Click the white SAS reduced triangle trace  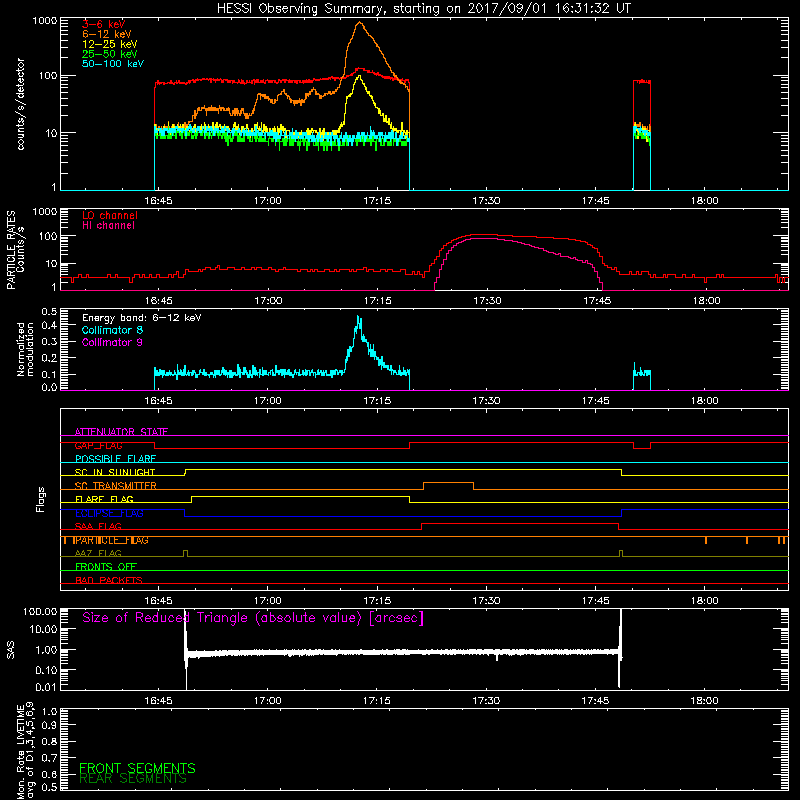(403, 653)
